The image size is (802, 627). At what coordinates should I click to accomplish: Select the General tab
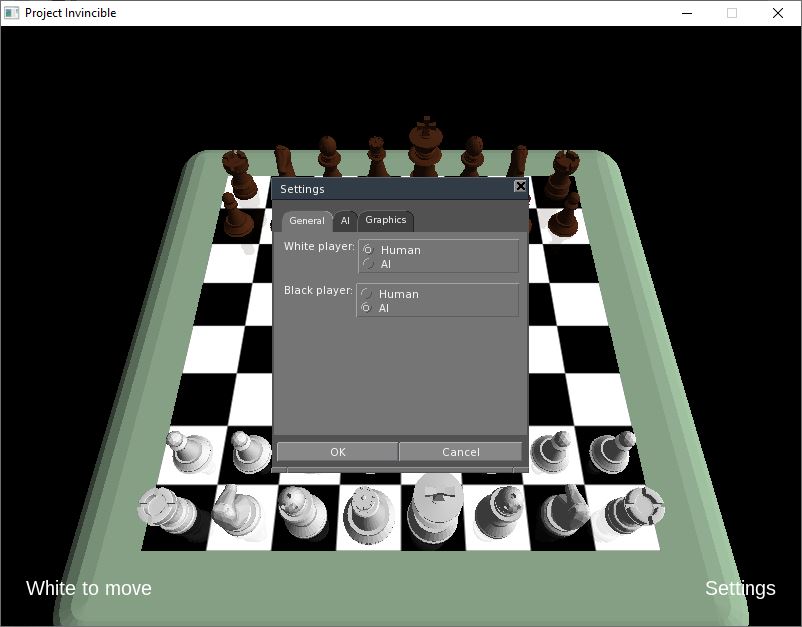(x=306, y=221)
